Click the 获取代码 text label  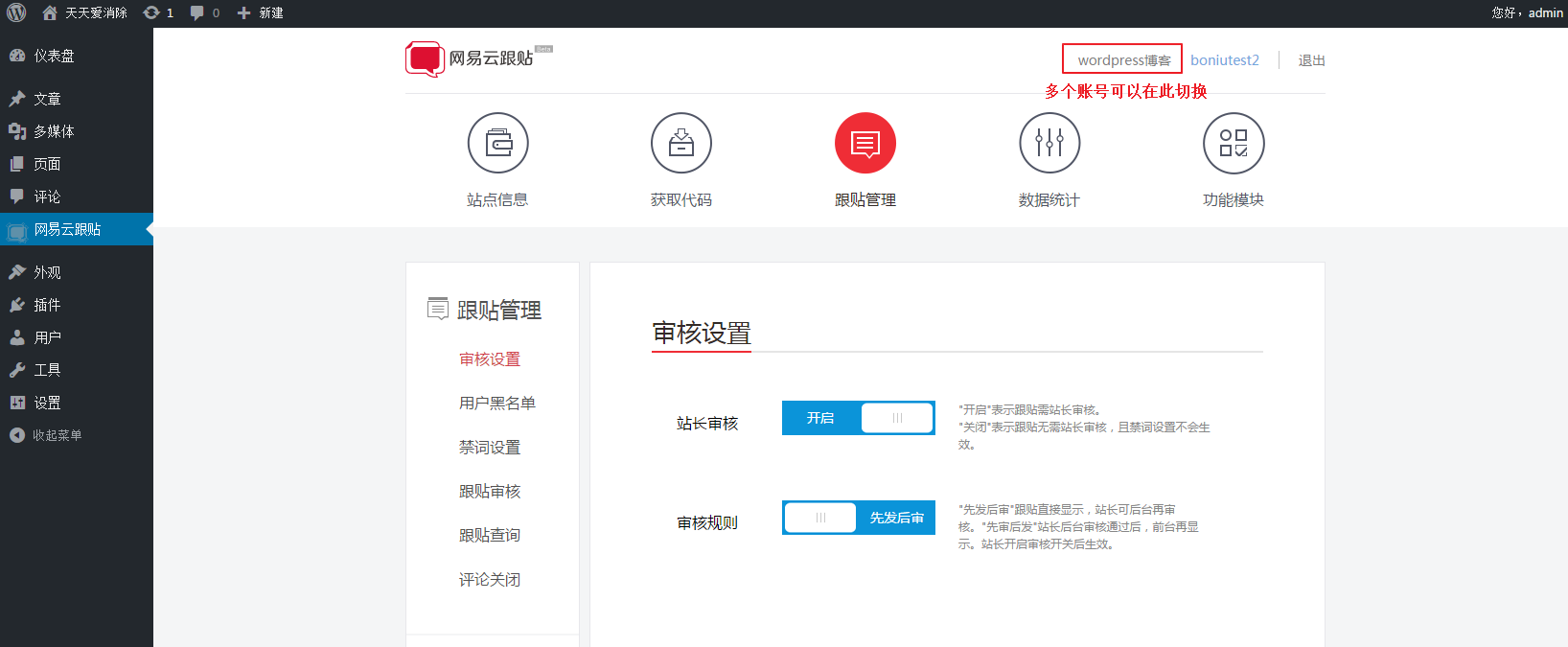[x=681, y=200]
